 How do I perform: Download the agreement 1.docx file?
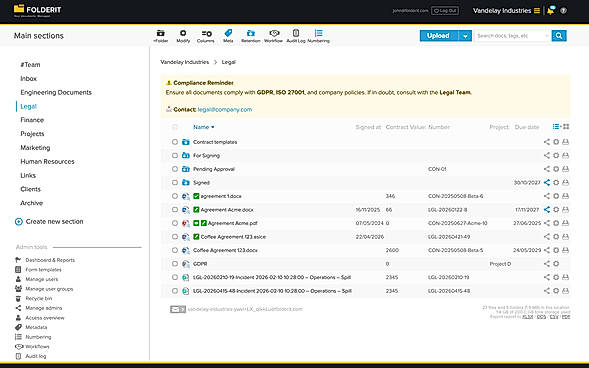coord(565,196)
